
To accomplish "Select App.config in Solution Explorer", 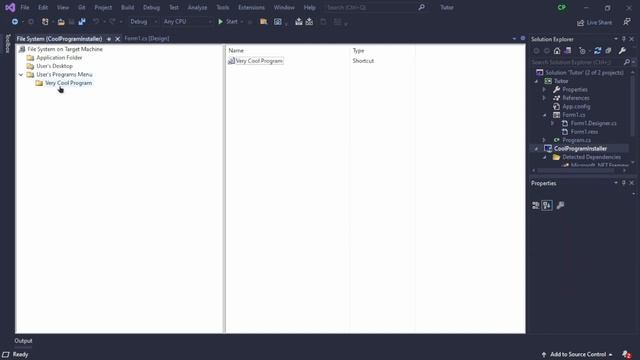I will coord(576,107).
